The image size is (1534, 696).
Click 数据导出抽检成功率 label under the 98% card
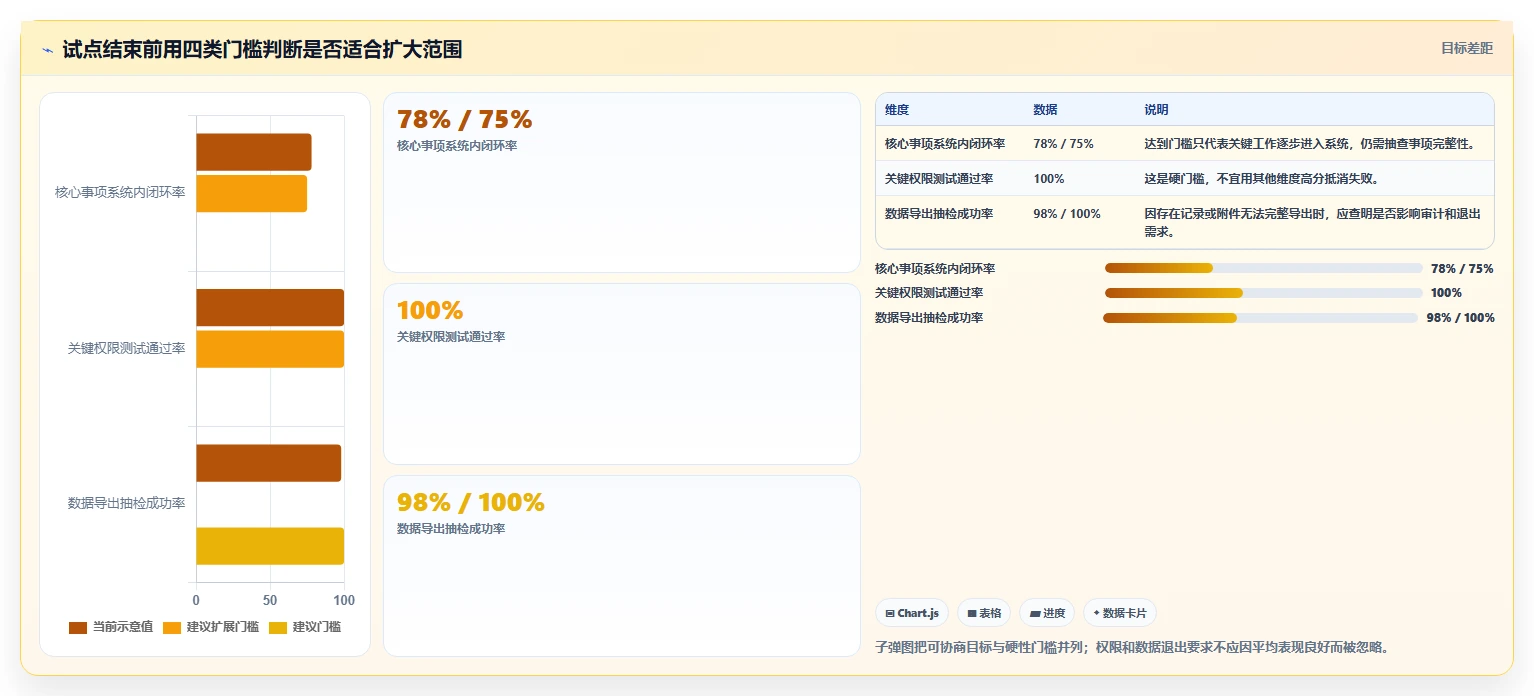(x=451, y=529)
